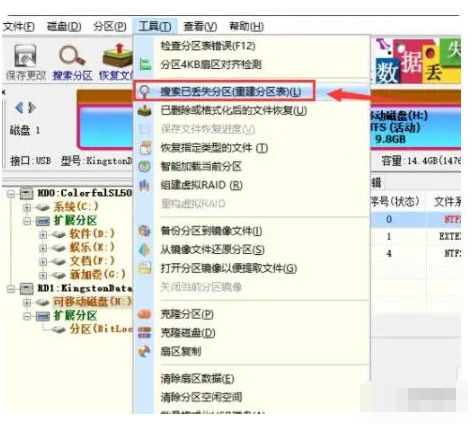This screenshot has height=427, width=472.
Task: Expand the 可移动磁盘(H:) tree node
Action: [x=27, y=302]
